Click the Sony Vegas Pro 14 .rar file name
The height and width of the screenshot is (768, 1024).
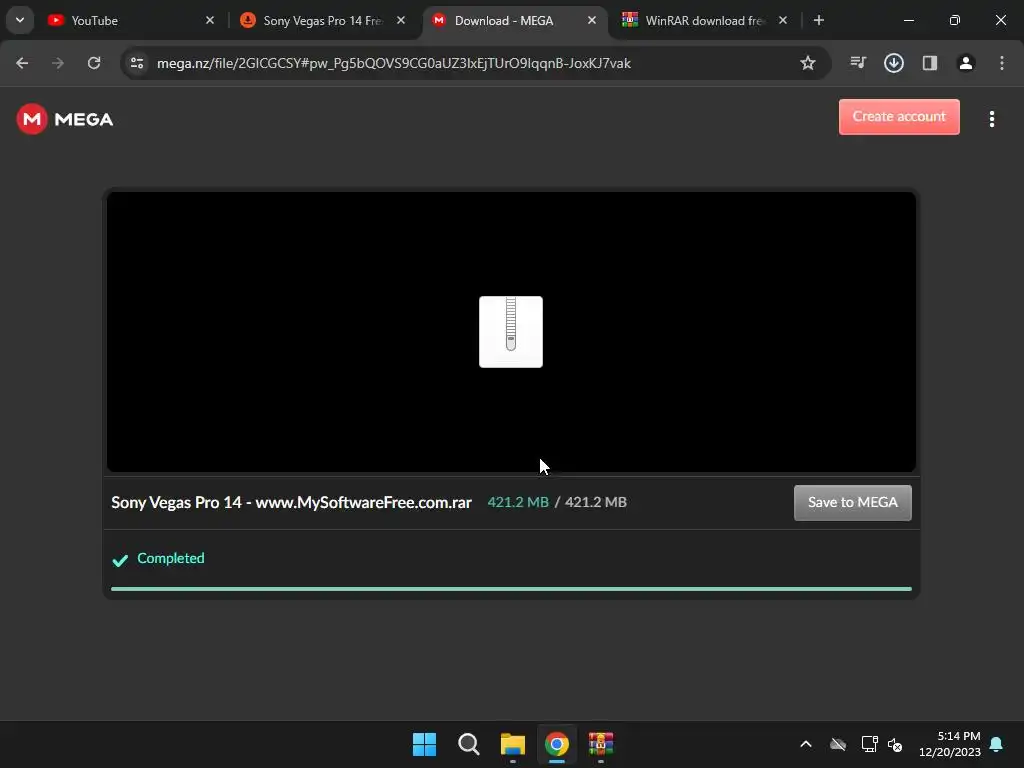291,502
